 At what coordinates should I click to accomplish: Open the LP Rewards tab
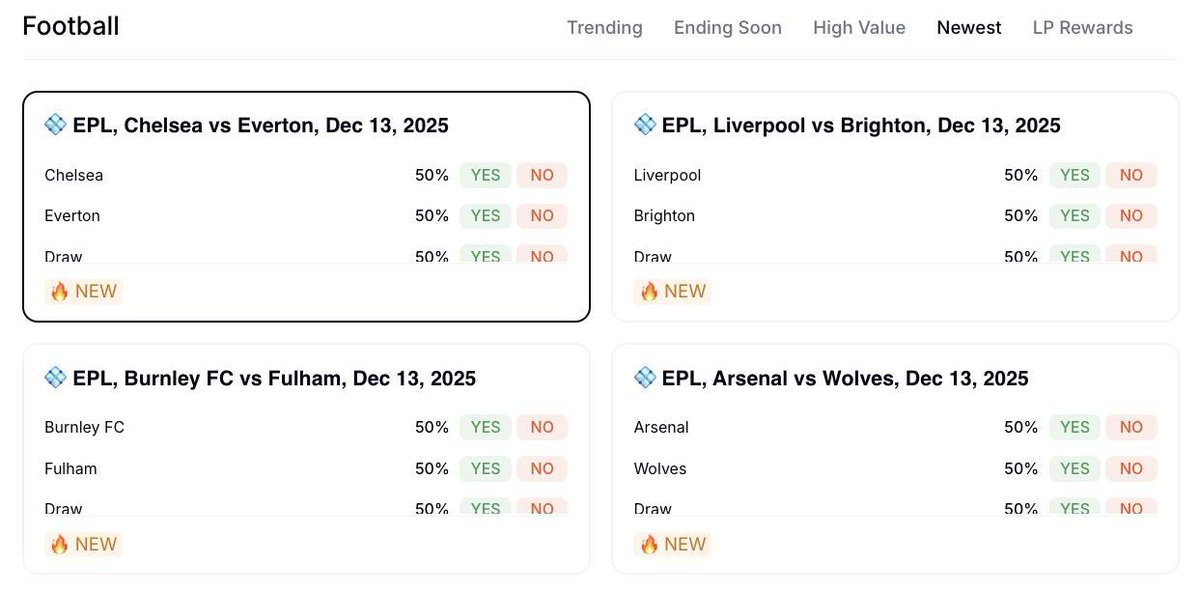1082,28
